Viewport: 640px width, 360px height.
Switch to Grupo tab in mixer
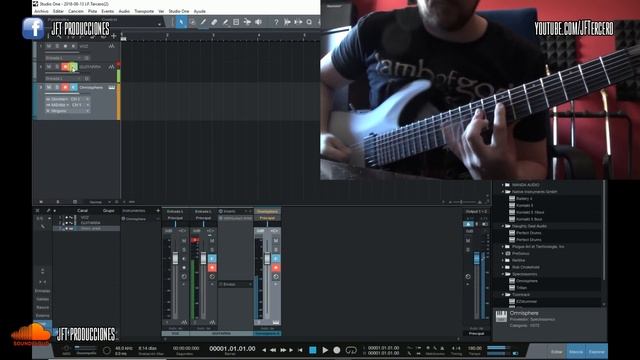[108, 211]
